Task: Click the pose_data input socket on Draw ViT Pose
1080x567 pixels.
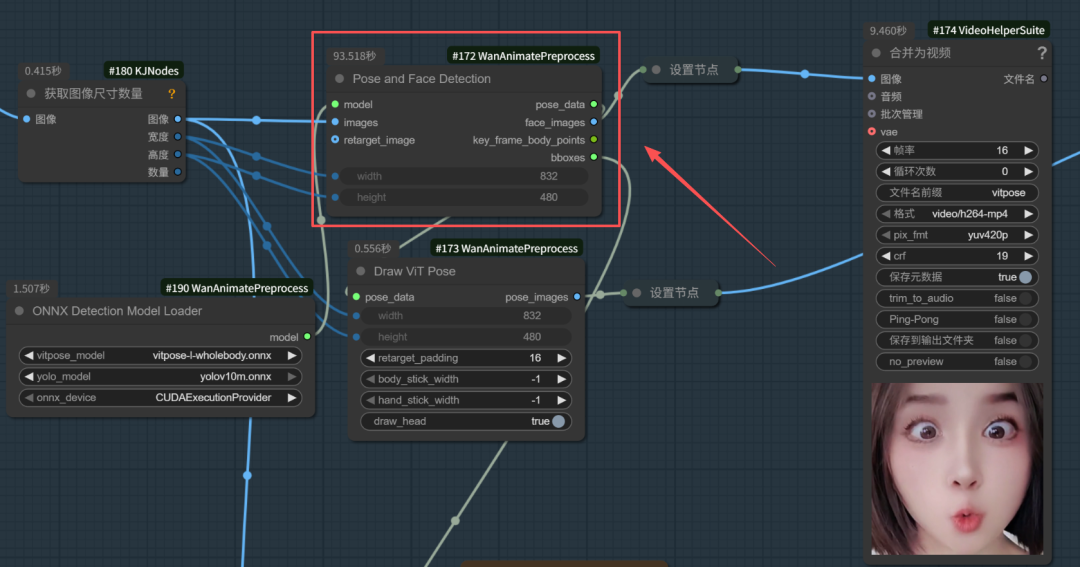Action: click(356, 297)
